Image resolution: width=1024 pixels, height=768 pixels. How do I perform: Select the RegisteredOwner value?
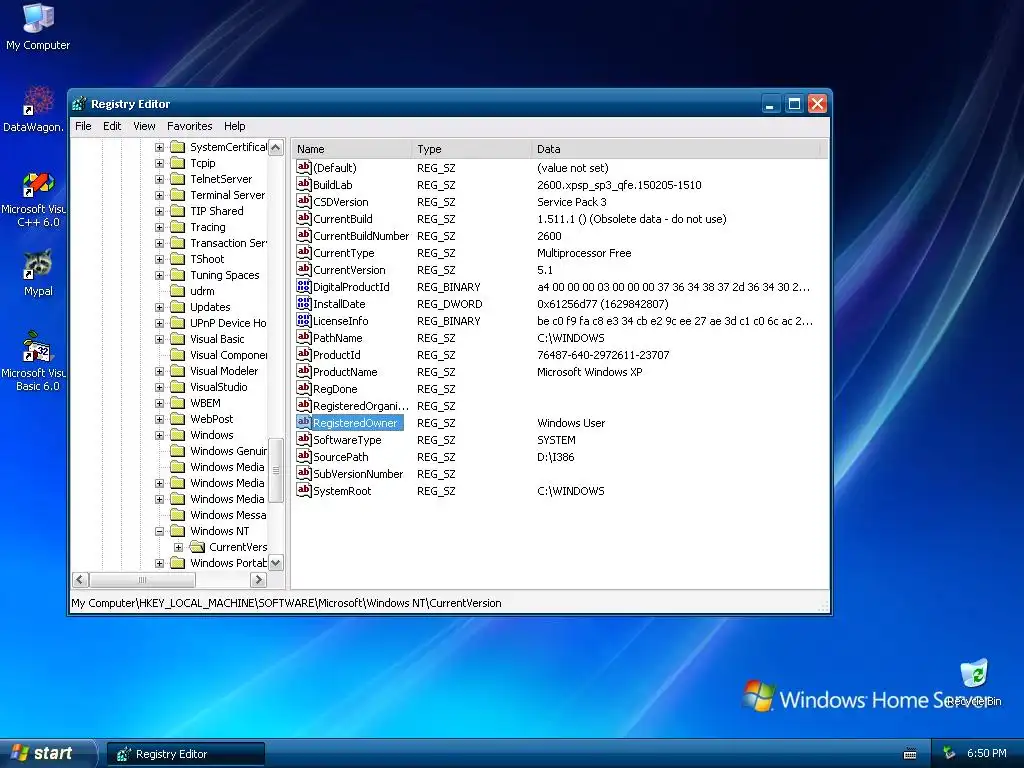(355, 423)
